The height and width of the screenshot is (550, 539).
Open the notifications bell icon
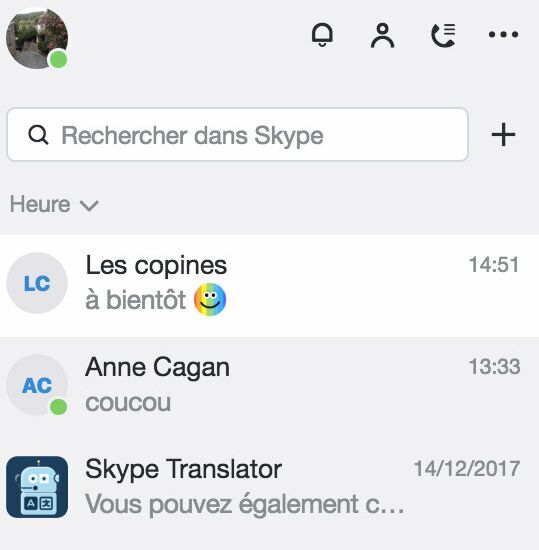pyautogui.click(x=322, y=35)
